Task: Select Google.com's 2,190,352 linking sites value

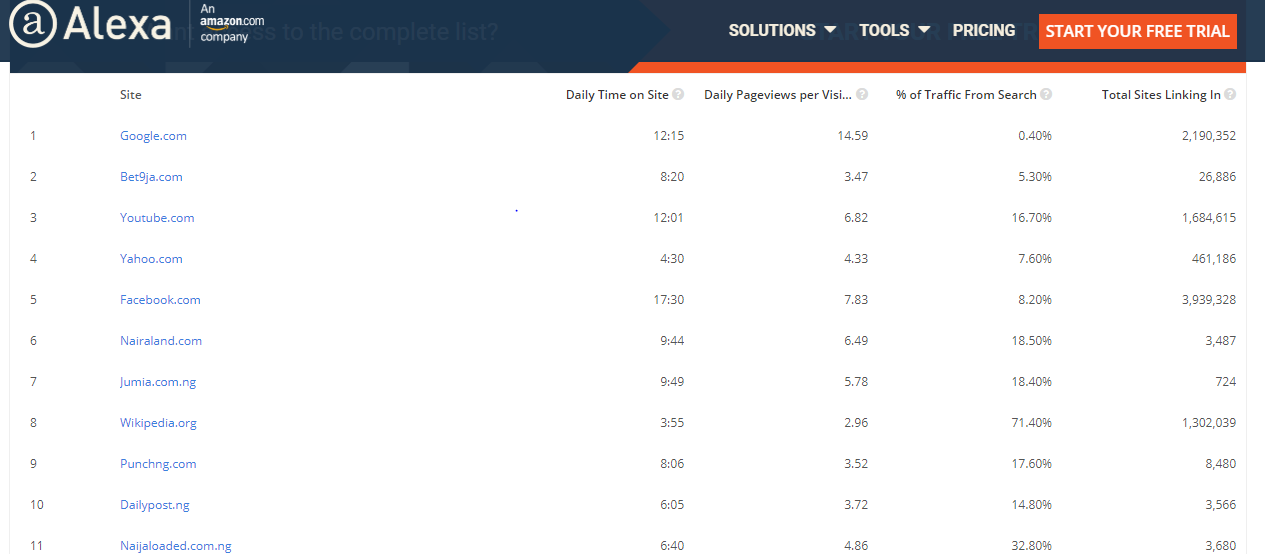Action: tap(1209, 136)
